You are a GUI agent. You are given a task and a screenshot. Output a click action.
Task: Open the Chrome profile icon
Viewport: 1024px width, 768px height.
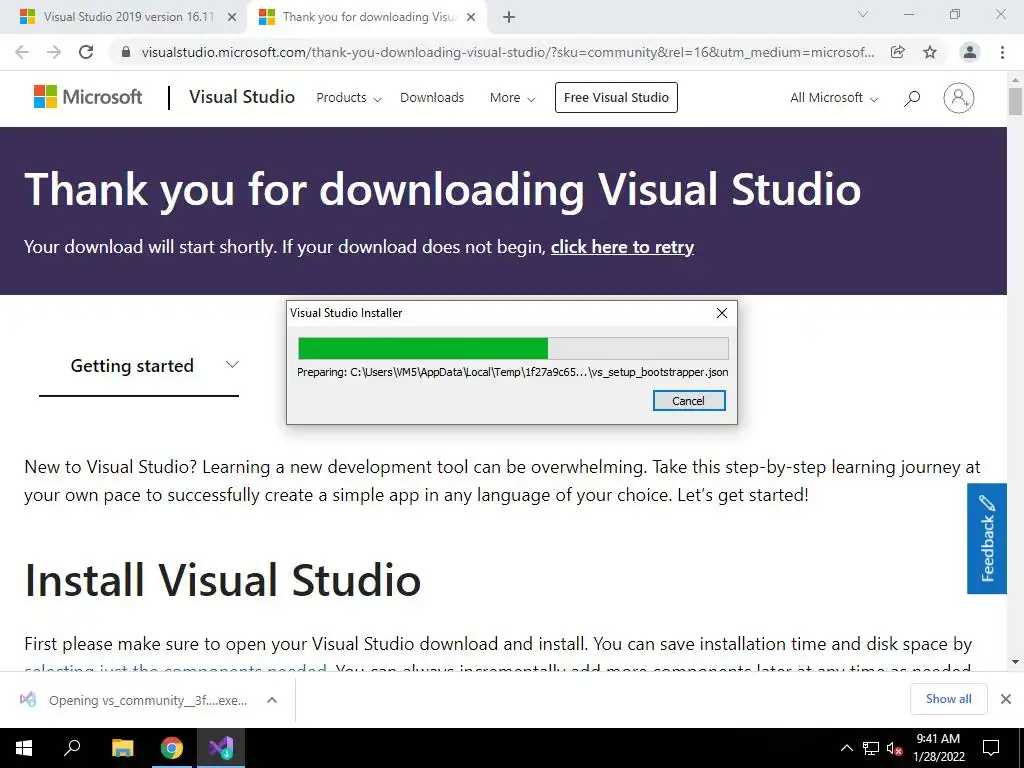pyautogui.click(x=970, y=52)
